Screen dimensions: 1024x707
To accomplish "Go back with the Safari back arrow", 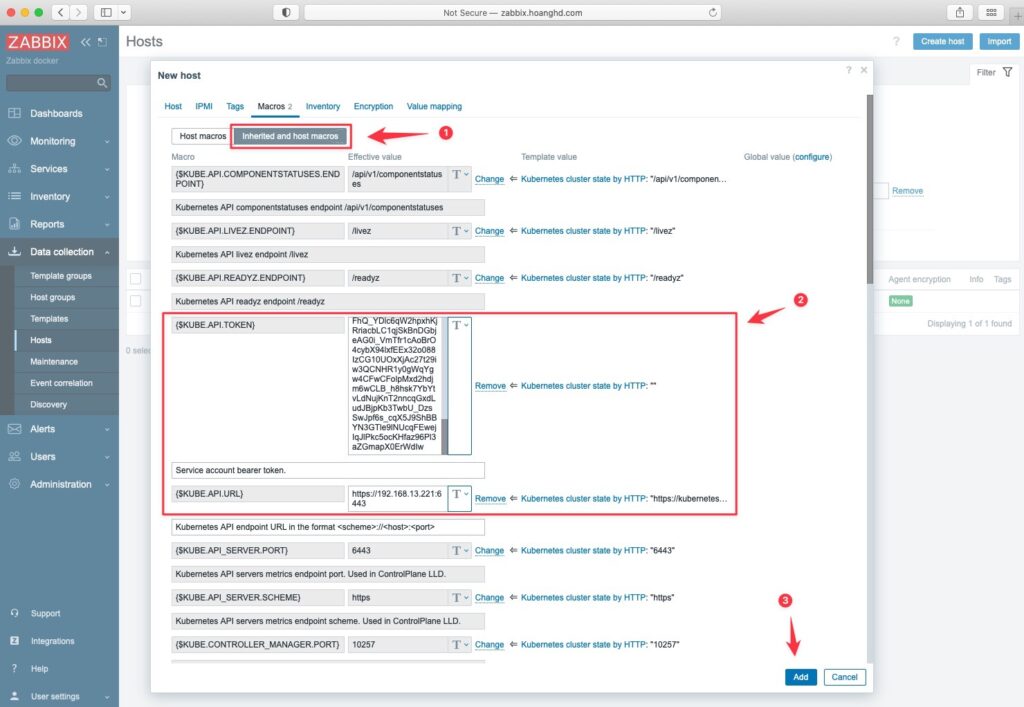I will click(61, 12).
